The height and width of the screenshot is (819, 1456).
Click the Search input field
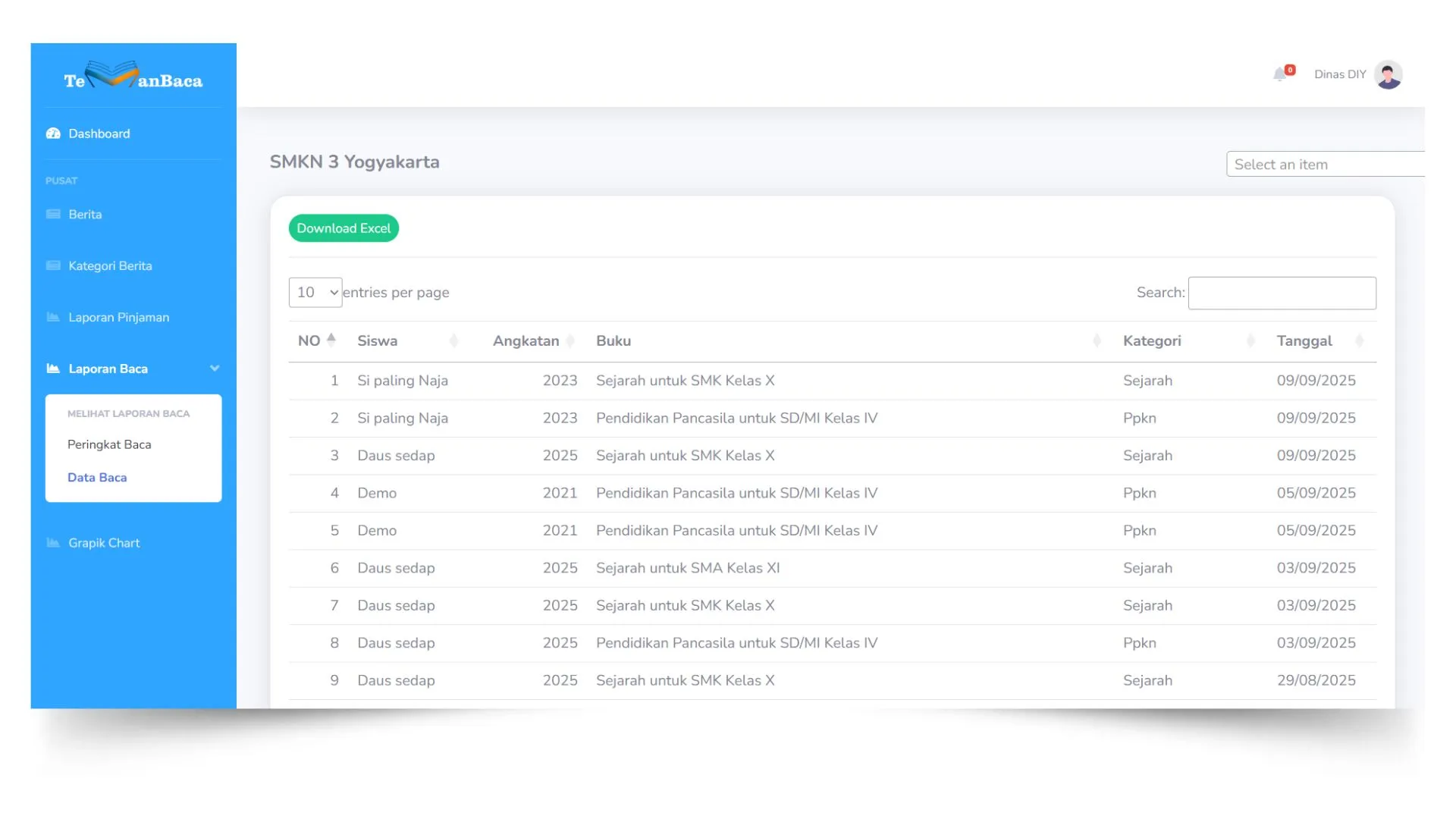click(1282, 293)
